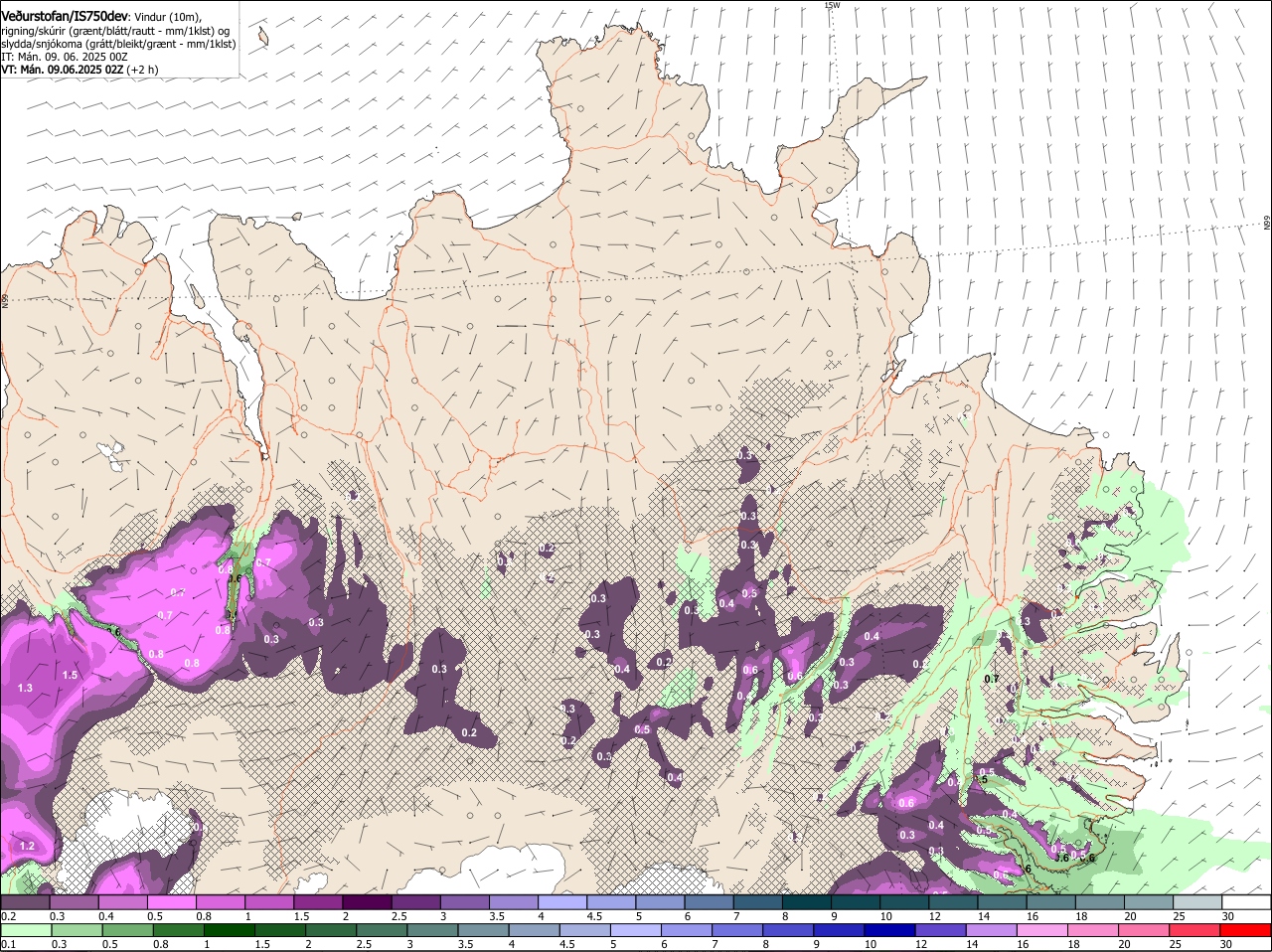Click the Veðurstofan/IS750dev map title
1272x952 pixels.
[x=65, y=17]
